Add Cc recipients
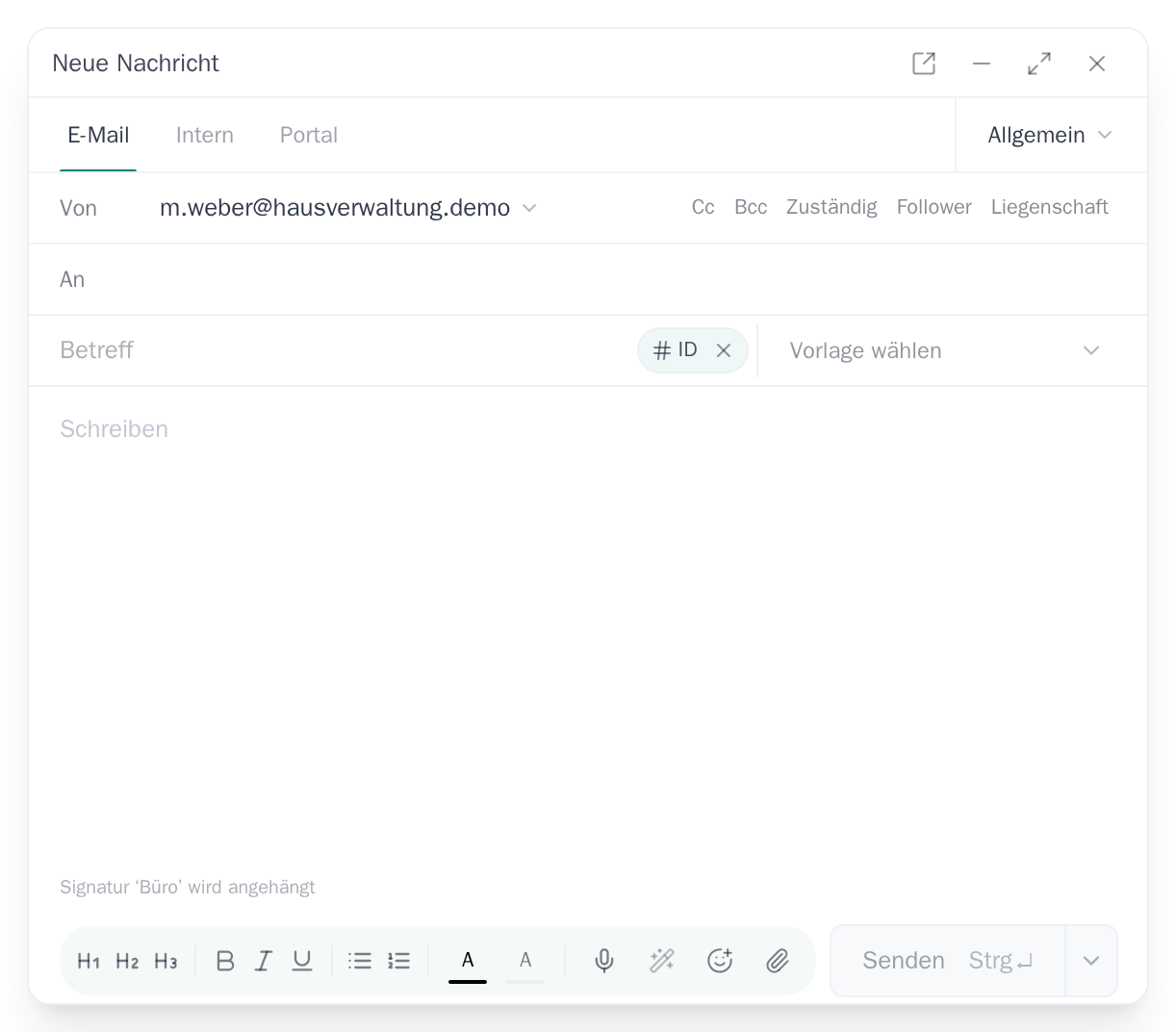Screen dimensions: 1176x1032 (703, 208)
